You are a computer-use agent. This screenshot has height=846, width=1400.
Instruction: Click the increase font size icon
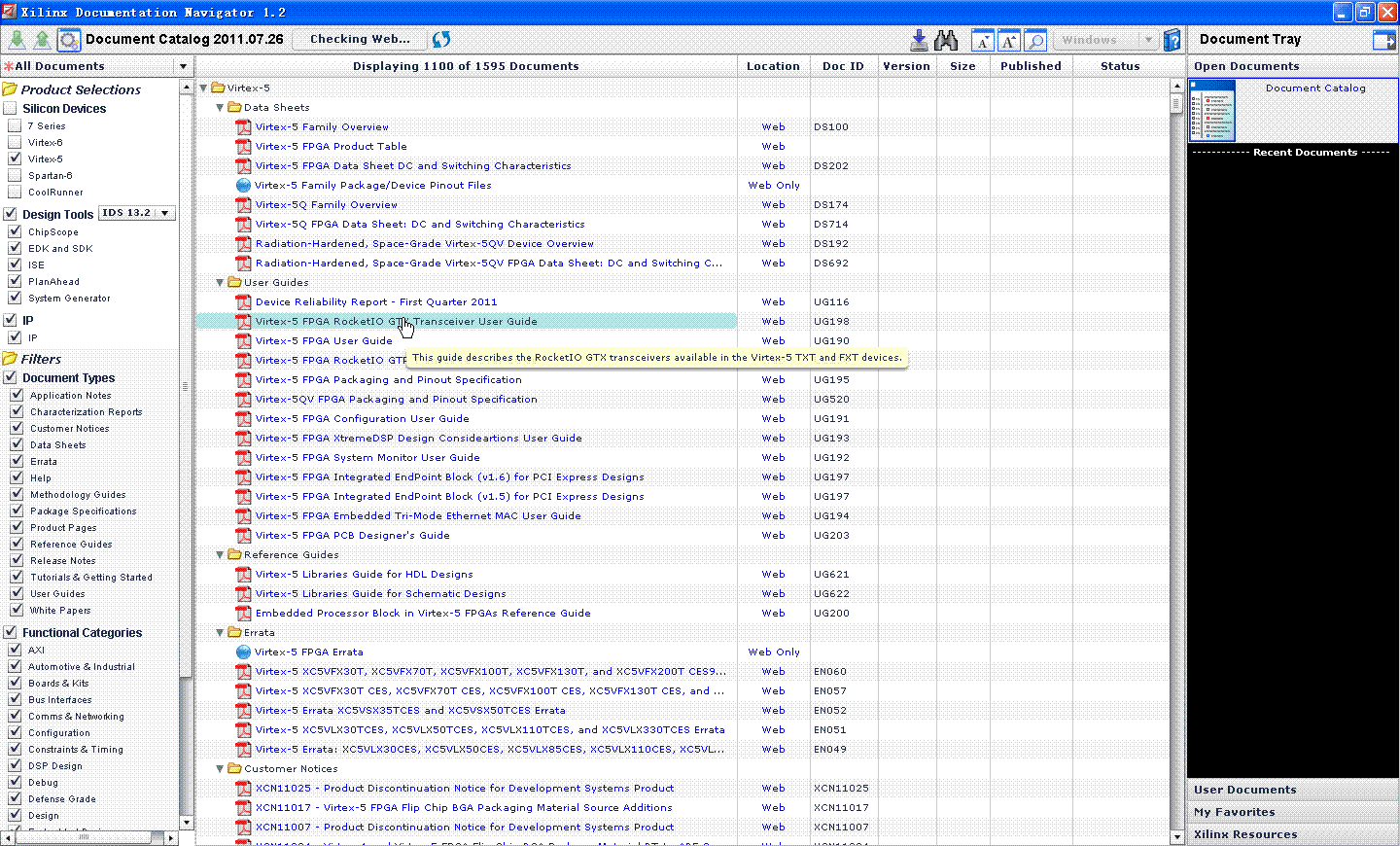click(1009, 40)
